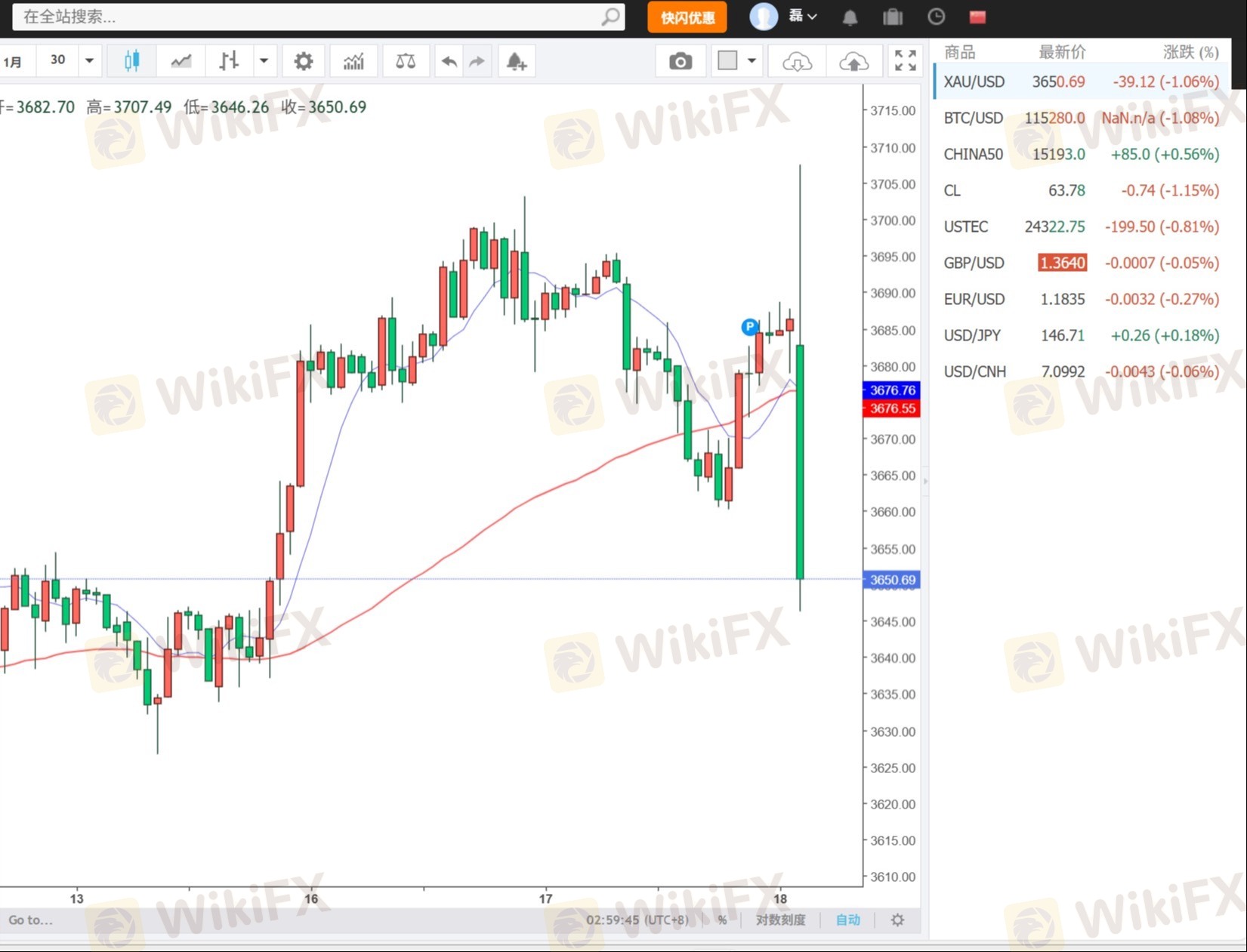Create a price alert with bell-plus icon

pos(517,61)
